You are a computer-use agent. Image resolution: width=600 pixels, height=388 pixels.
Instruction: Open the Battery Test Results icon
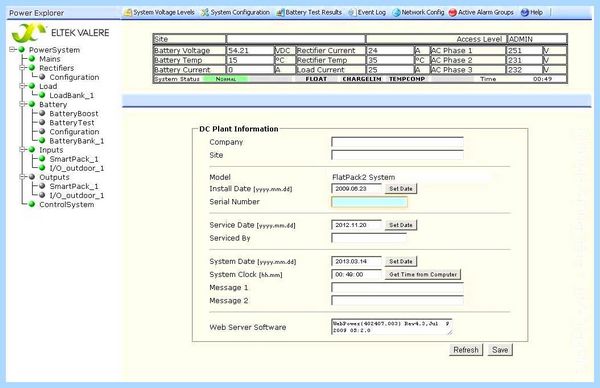280,13
